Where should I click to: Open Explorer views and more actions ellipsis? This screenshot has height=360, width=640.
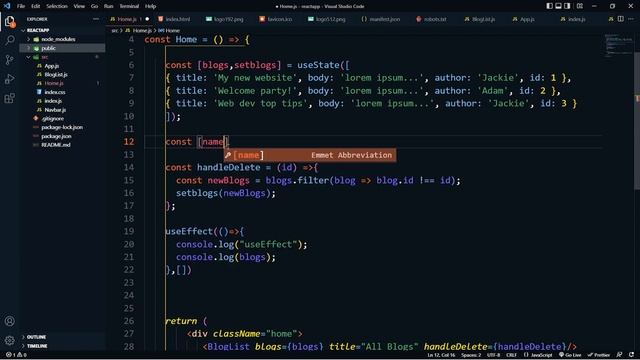click(96, 19)
